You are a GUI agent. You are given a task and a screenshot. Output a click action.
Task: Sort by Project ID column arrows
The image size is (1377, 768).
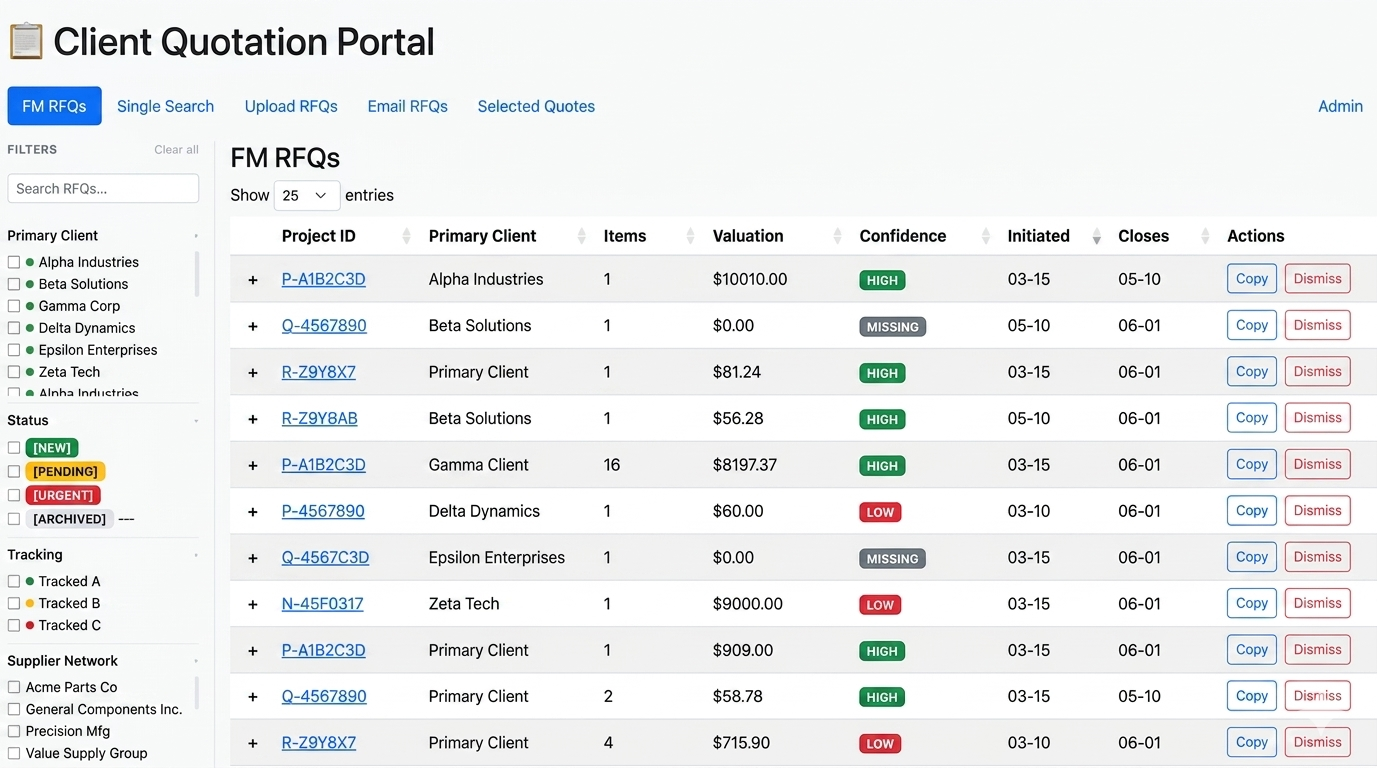(x=406, y=236)
